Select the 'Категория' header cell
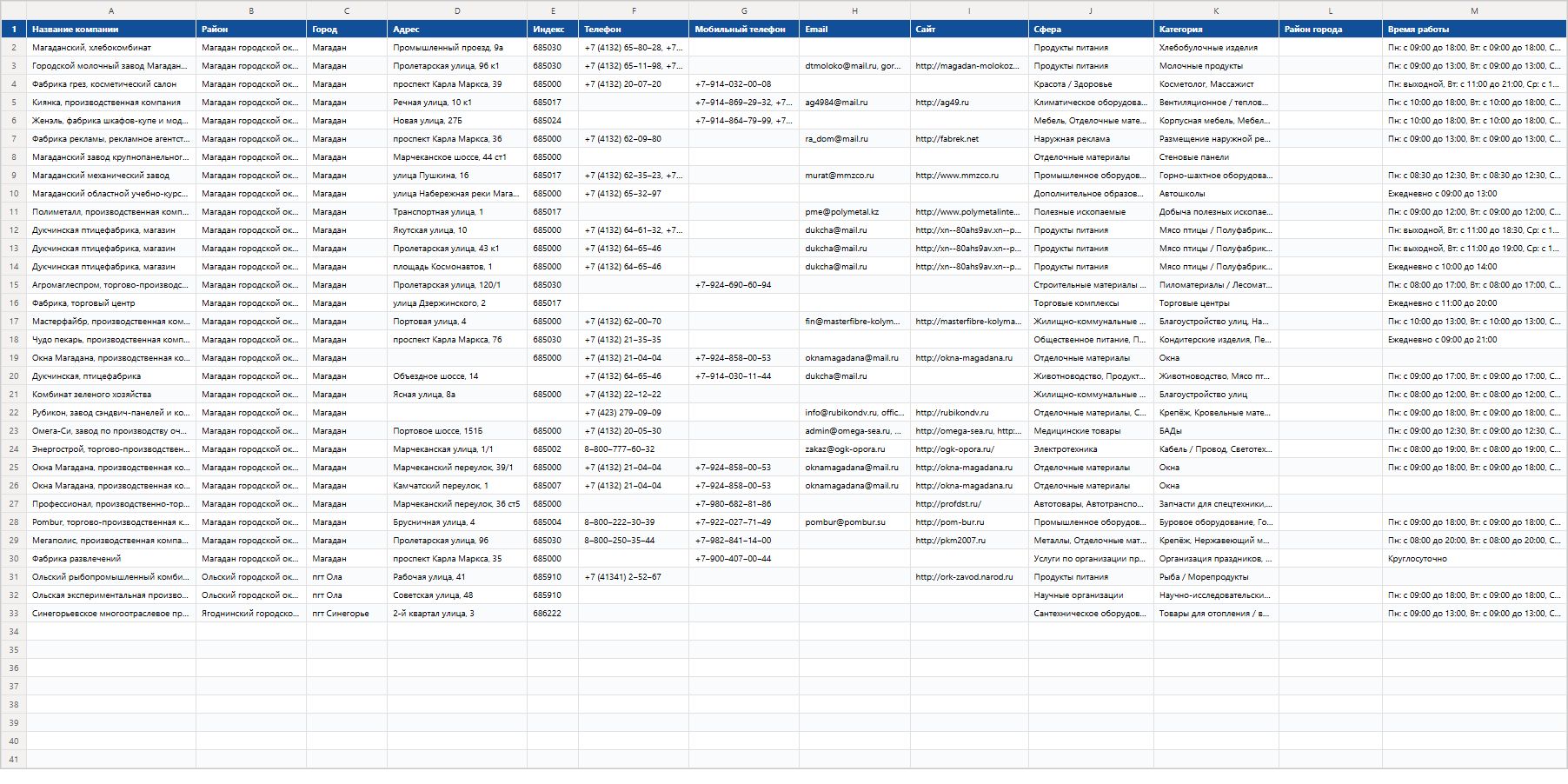 coord(1216,30)
